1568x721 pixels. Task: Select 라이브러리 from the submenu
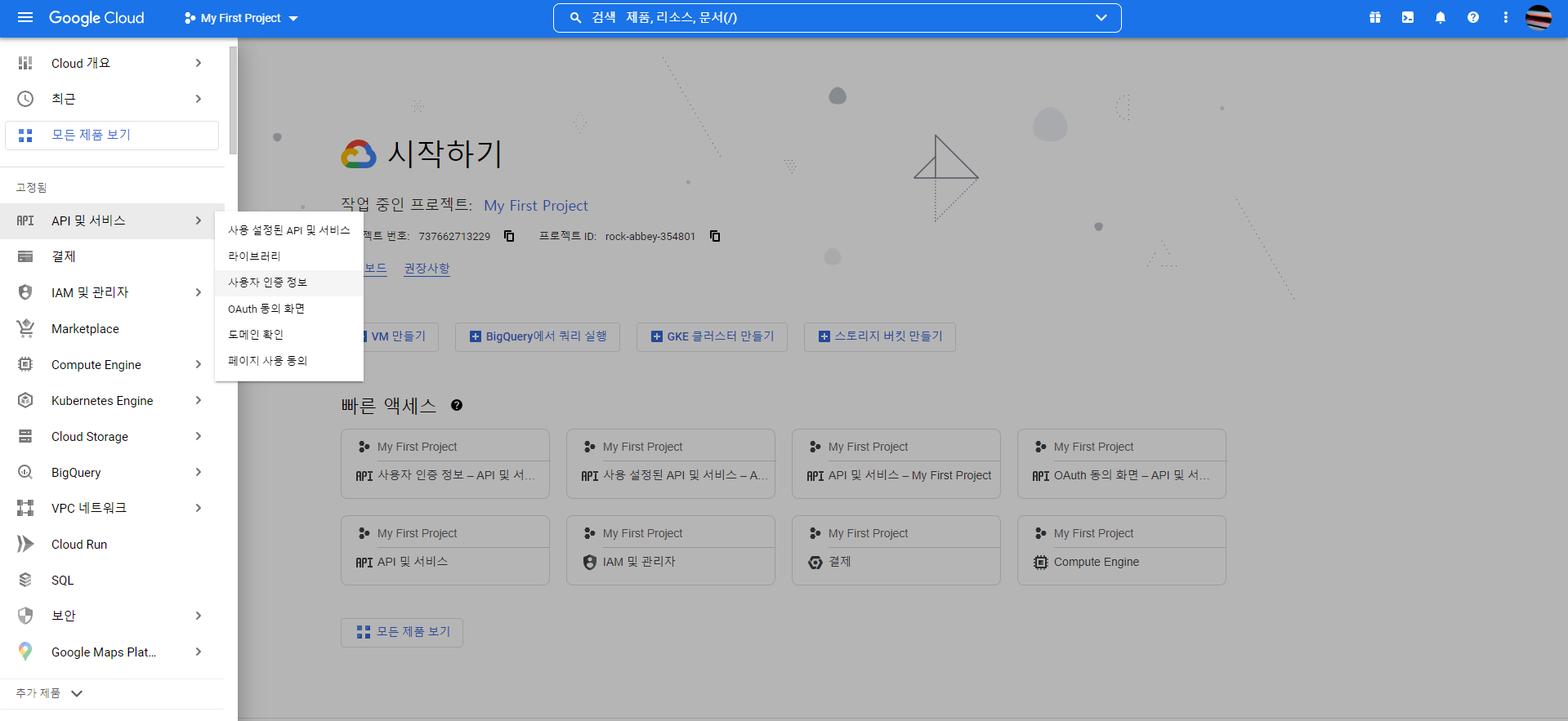tap(289, 256)
